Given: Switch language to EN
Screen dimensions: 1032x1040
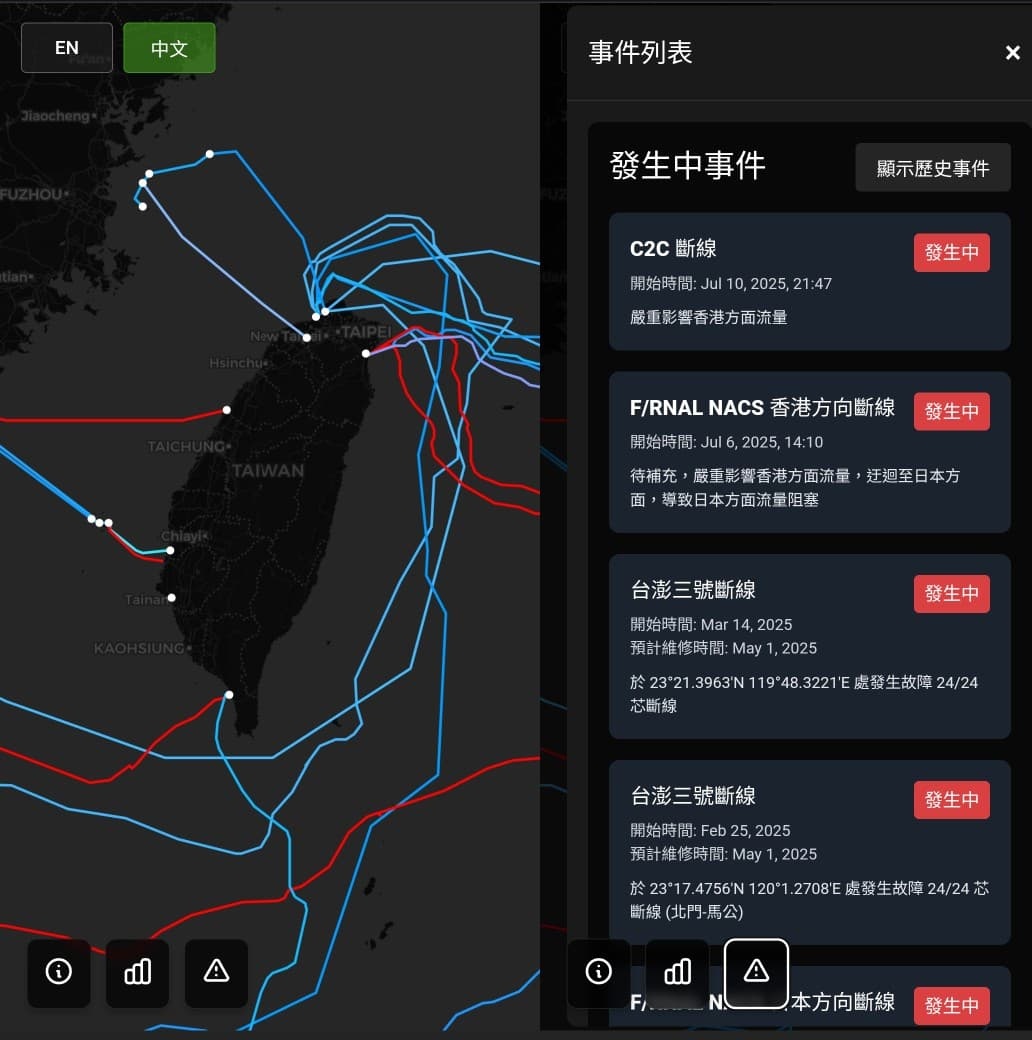Looking at the screenshot, I should [67, 48].
